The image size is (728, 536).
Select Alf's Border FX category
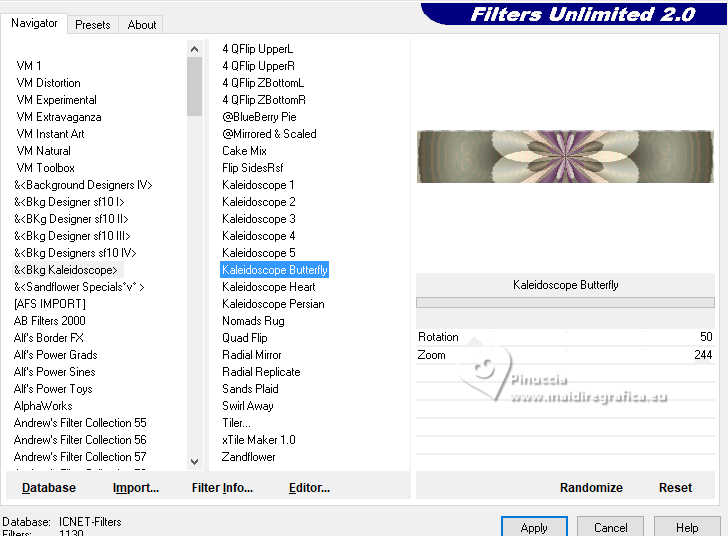49,338
